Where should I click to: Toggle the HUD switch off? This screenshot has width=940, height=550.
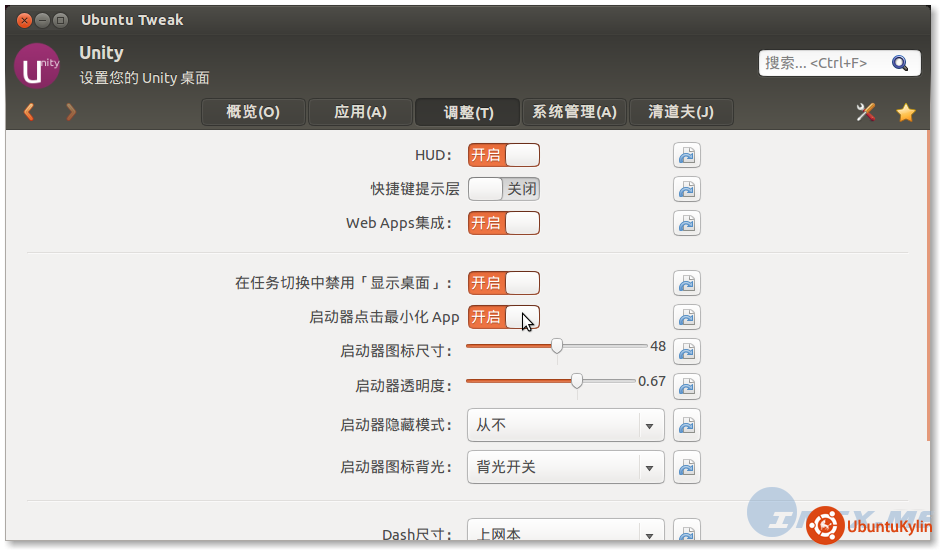pyautogui.click(x=503, y=155)
